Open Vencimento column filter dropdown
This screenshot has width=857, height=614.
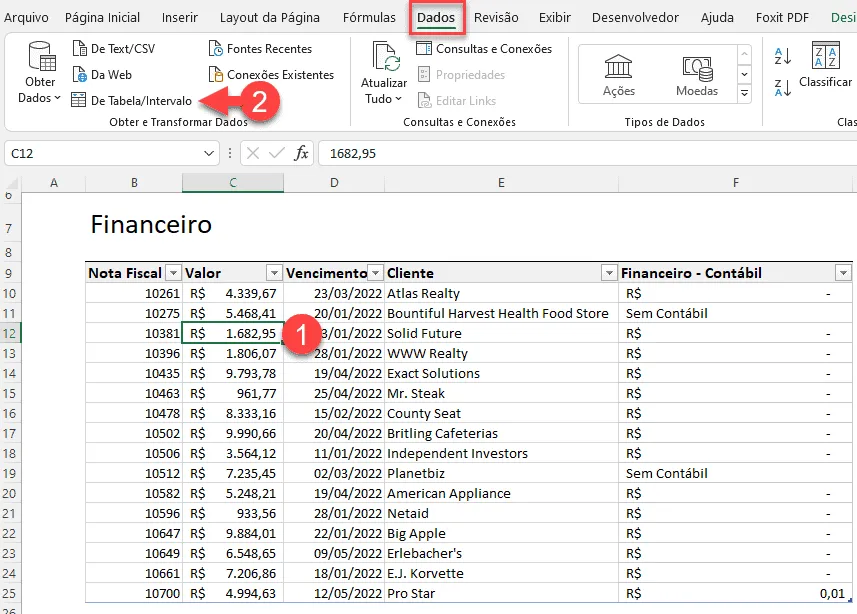click(x=375, y=273)
